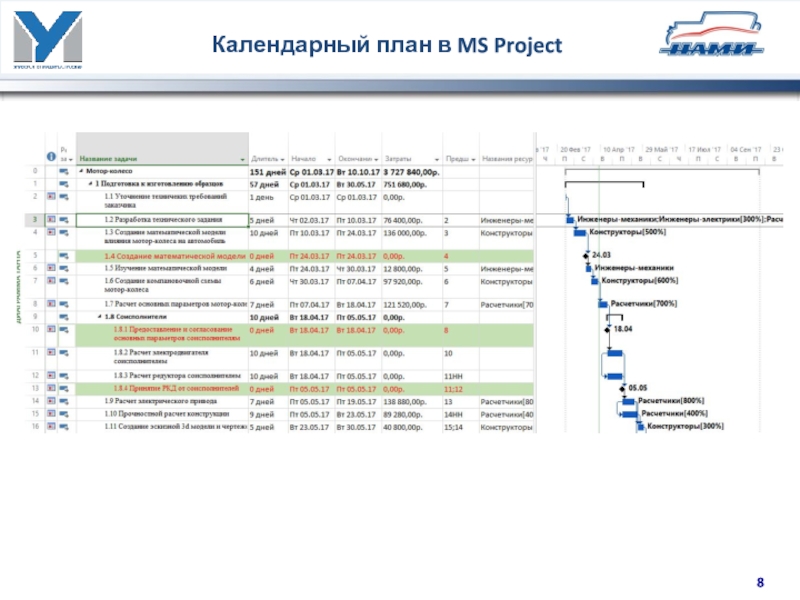Open the Длительность column filter dropdown
Screen dimensions: 800x600
click(x=282, y=160)
